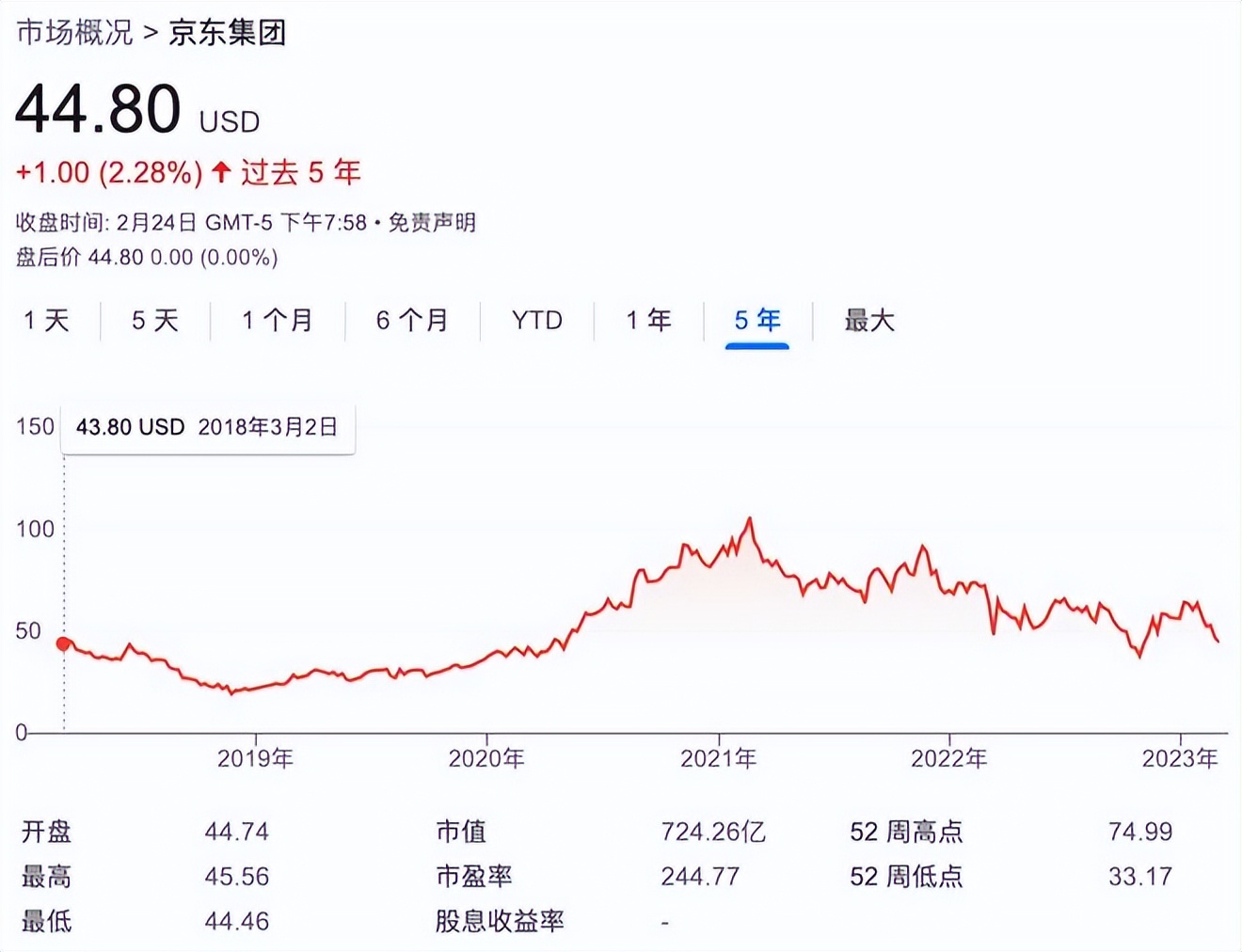Select the 1年 time range
Screen dimensions: 1242x952
(648, 321)
